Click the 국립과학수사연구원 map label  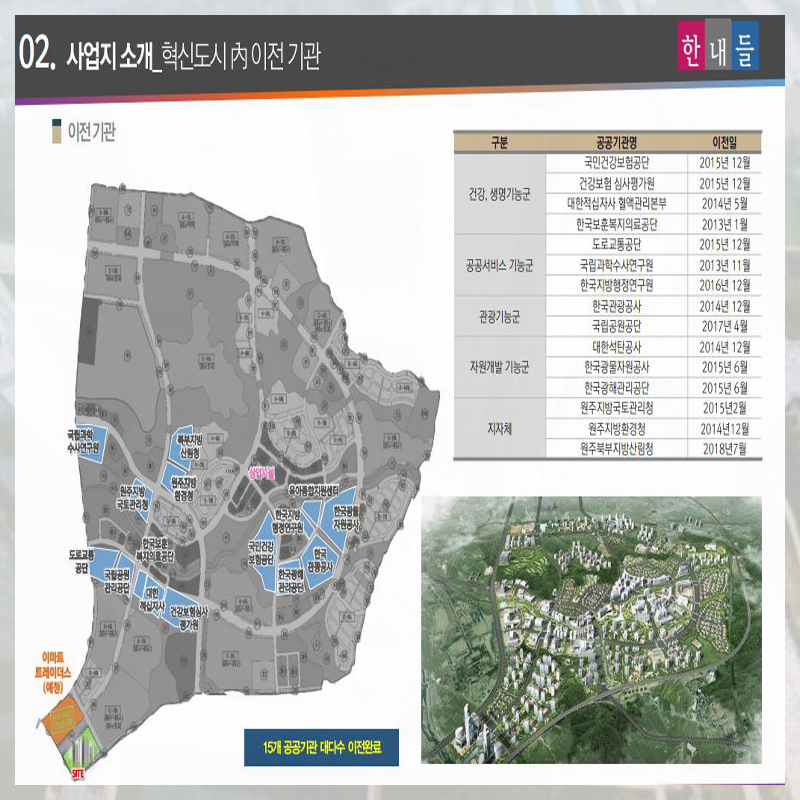[83, 442]
